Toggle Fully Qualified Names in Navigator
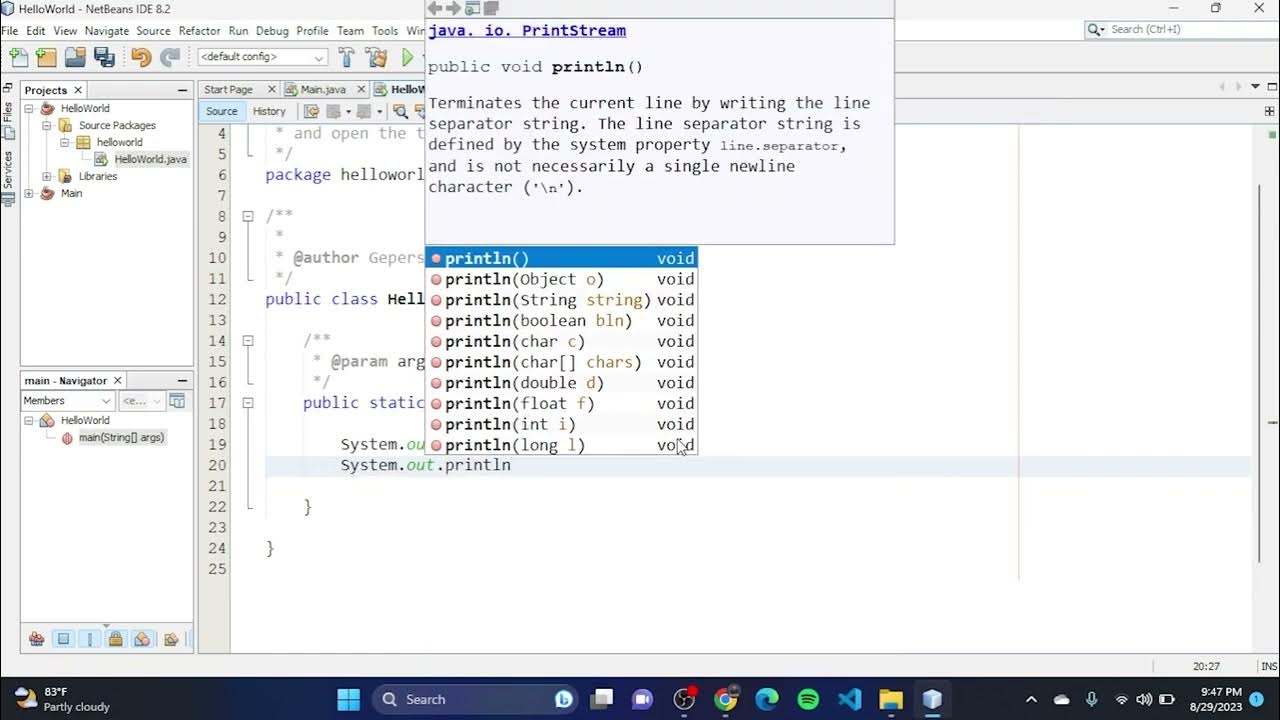 (x=171, y=639)
